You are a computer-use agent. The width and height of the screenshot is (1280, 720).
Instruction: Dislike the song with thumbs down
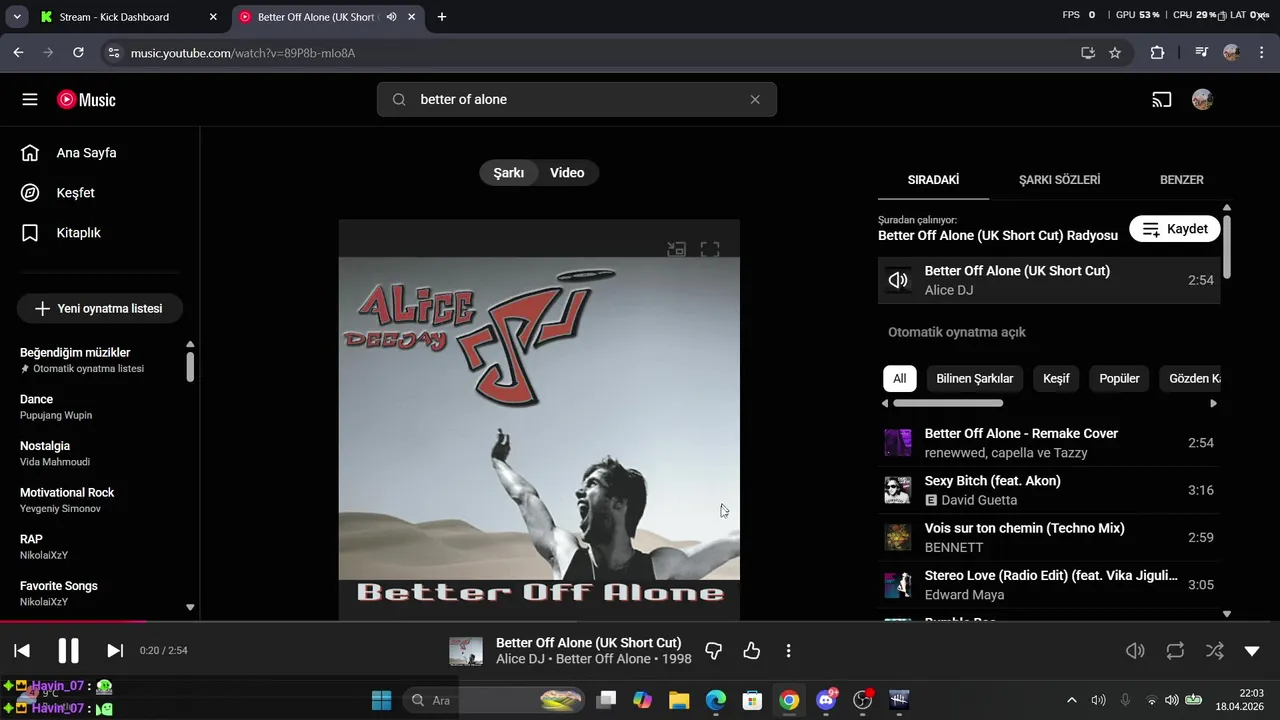[x=714, y=651]
